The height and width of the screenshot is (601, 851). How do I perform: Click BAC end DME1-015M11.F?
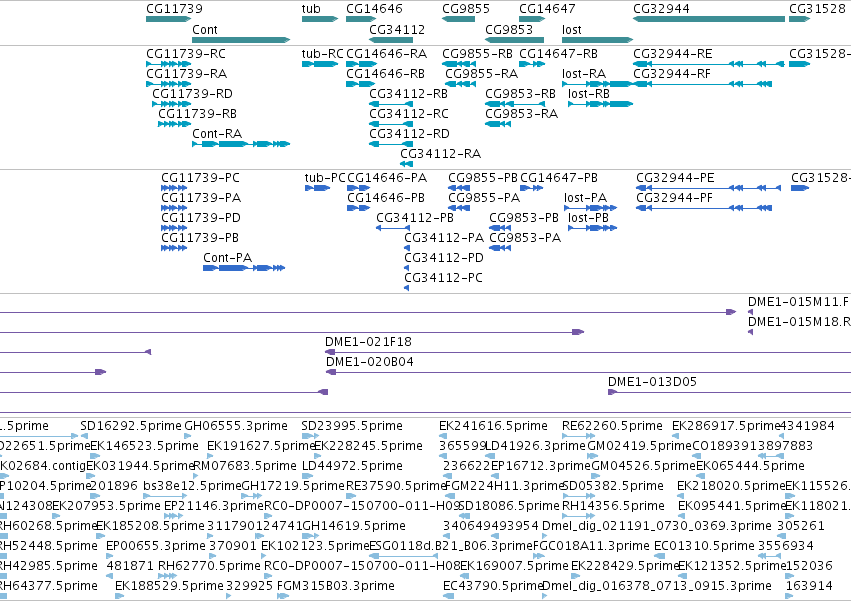[750, 312]
